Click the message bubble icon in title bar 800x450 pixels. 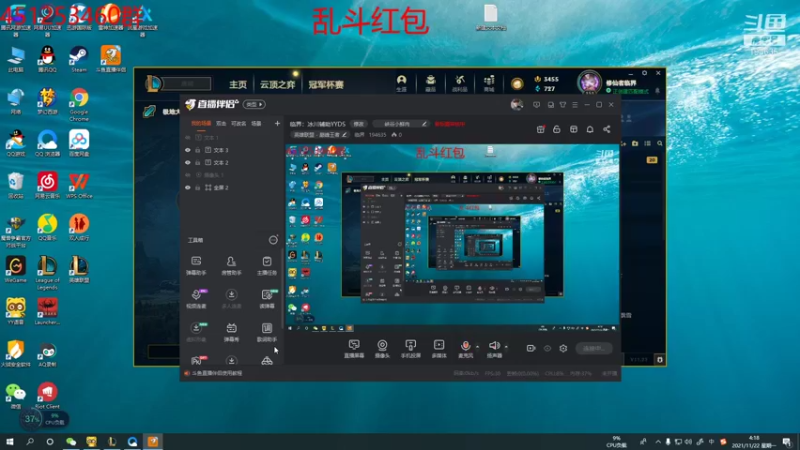pos(536,105)
